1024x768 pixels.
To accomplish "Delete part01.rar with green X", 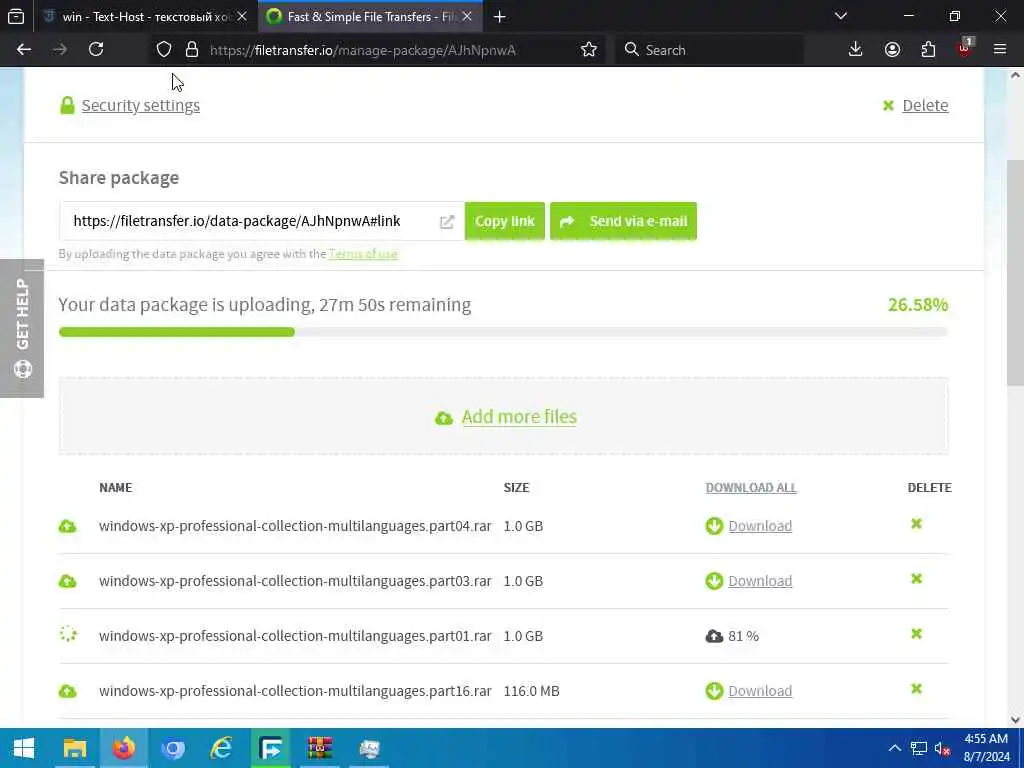I will 916,633.
